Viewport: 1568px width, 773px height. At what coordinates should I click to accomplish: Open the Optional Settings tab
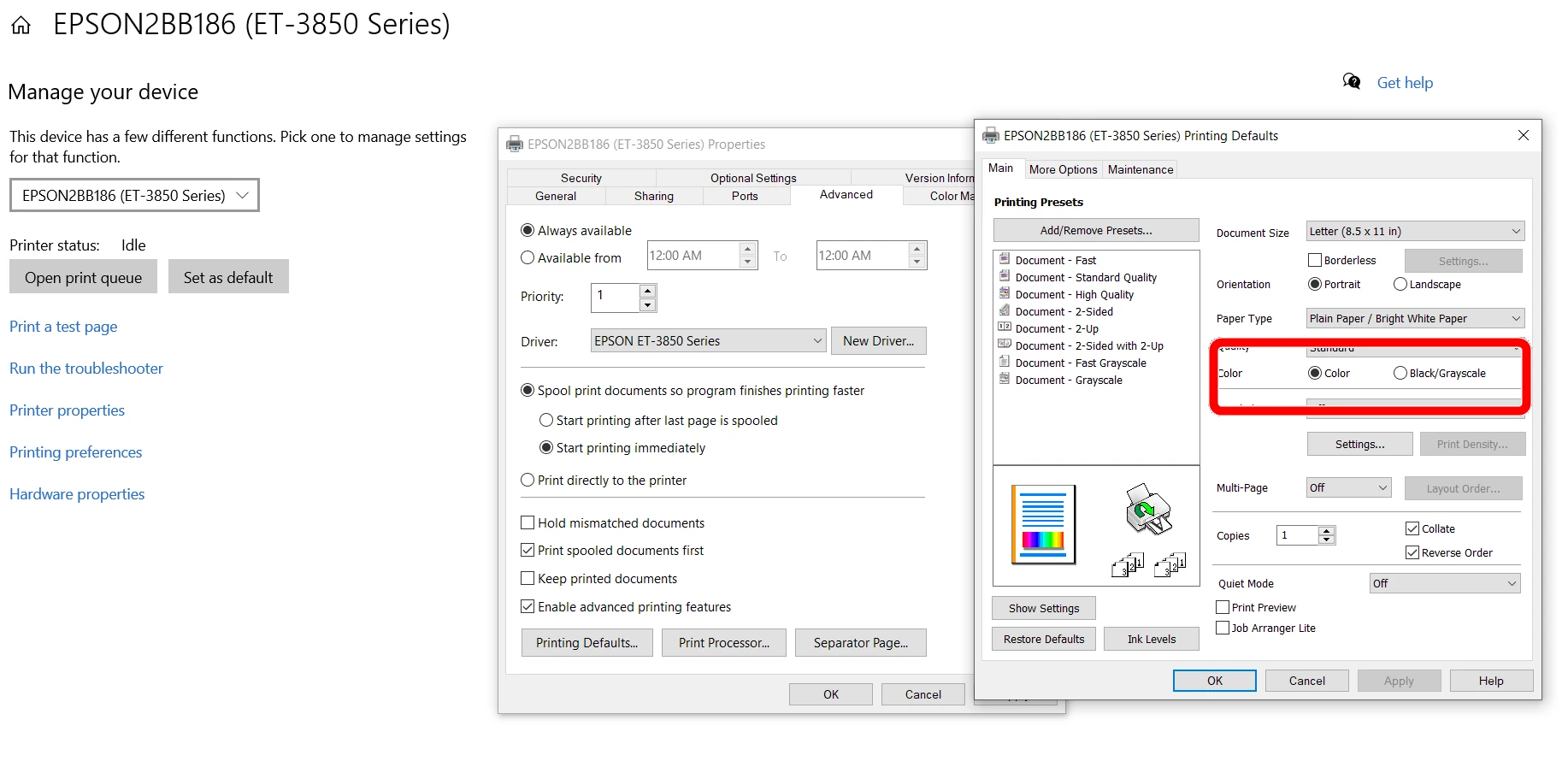pyautogui.click(x=753, y=178)
